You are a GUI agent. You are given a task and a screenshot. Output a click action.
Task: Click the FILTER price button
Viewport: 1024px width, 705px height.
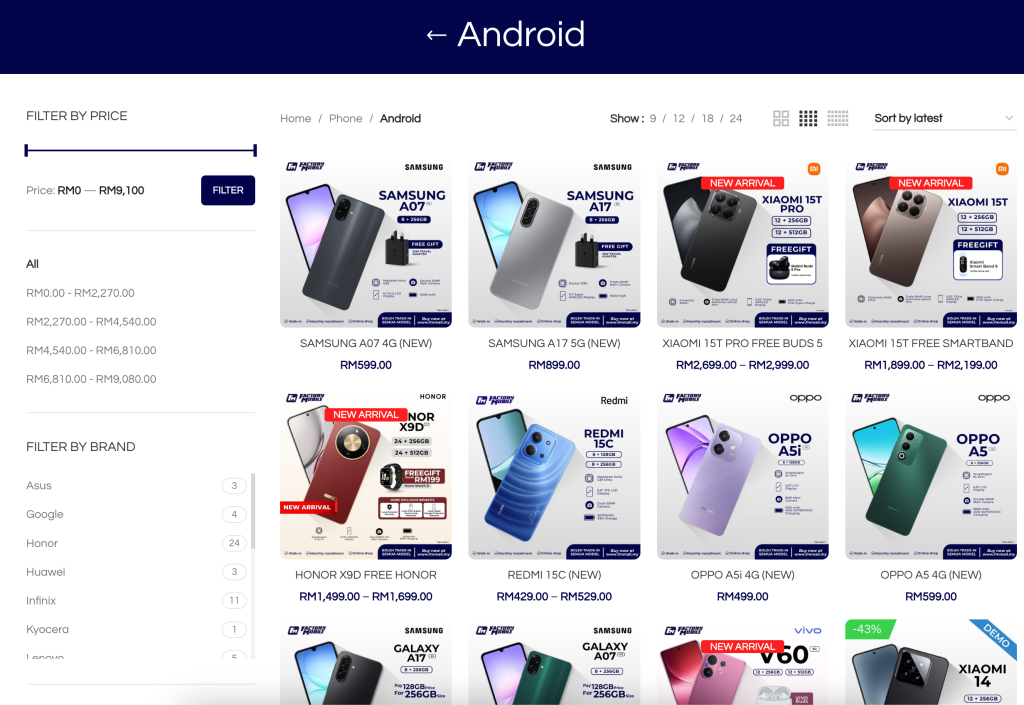[228, 190]
